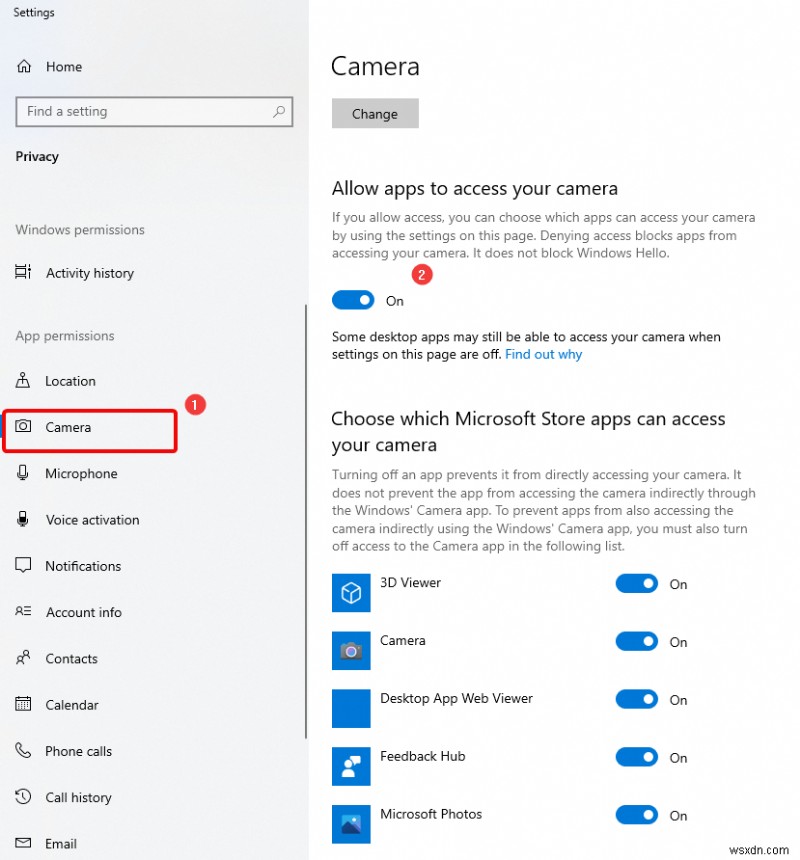Turn off camera access for all apps
Screen dimensions: 800x860
(353, 300)
